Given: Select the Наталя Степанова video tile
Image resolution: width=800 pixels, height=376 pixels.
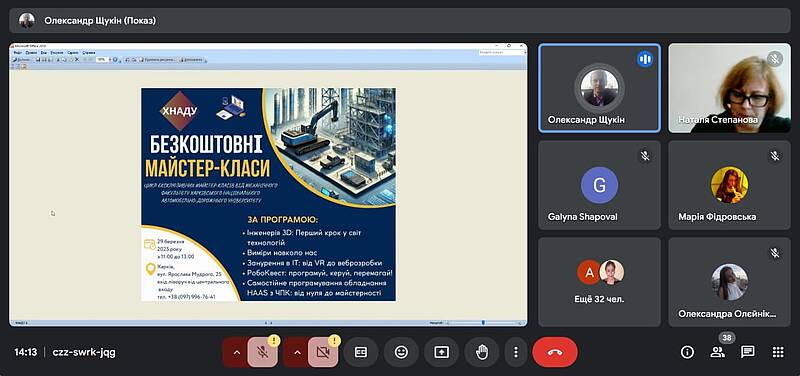Looking at the screenshot, I should pos(730,88).
